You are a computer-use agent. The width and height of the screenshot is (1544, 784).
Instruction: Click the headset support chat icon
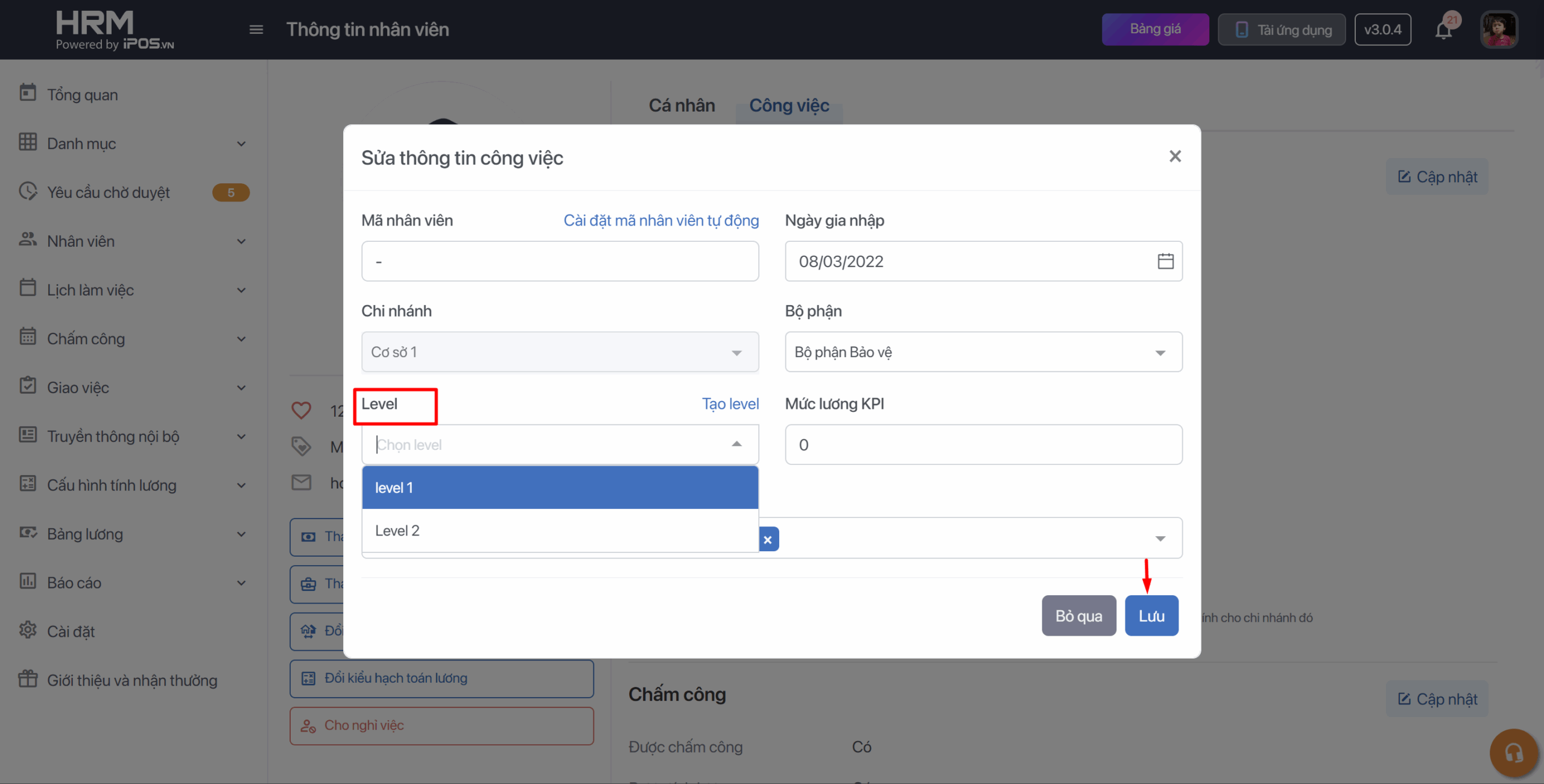click(x=1513, y=753)
